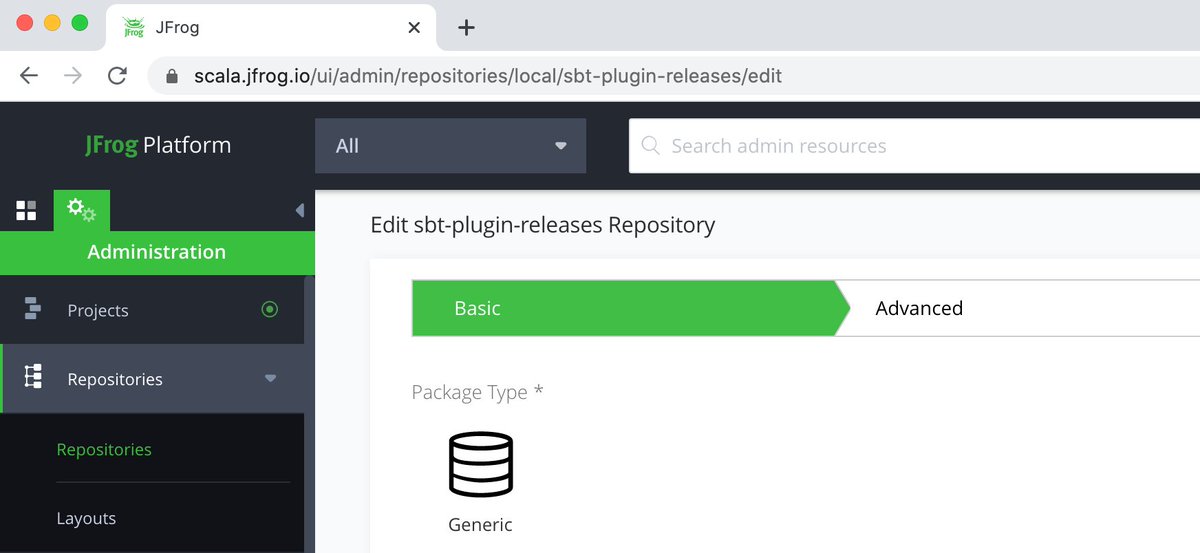Click the Package Type label
Screen dimensions: 1200x553
point(477,392)
